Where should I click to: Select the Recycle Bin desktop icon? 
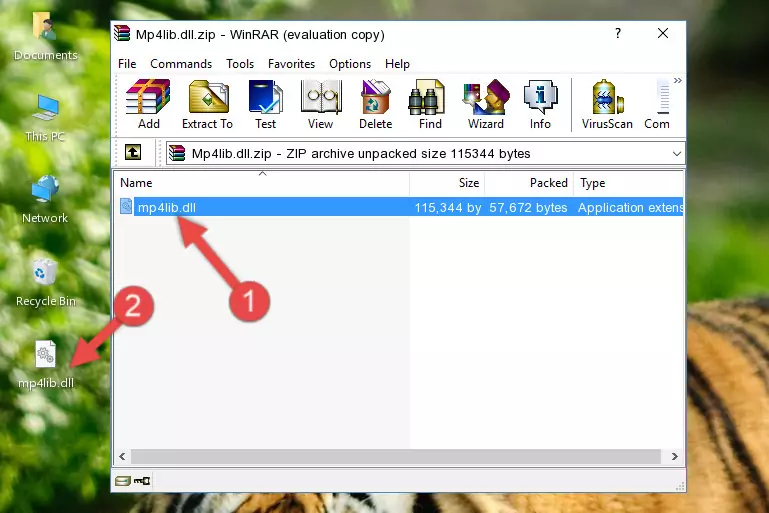point(46,282)
